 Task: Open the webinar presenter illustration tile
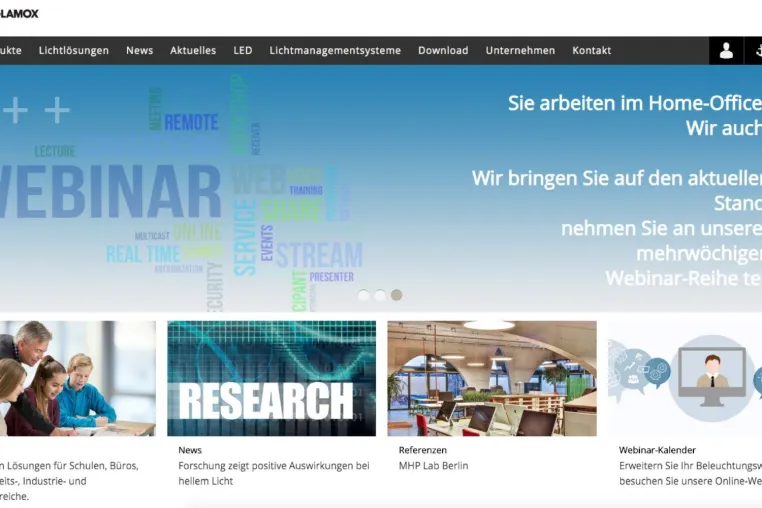[x=685, y=378]
